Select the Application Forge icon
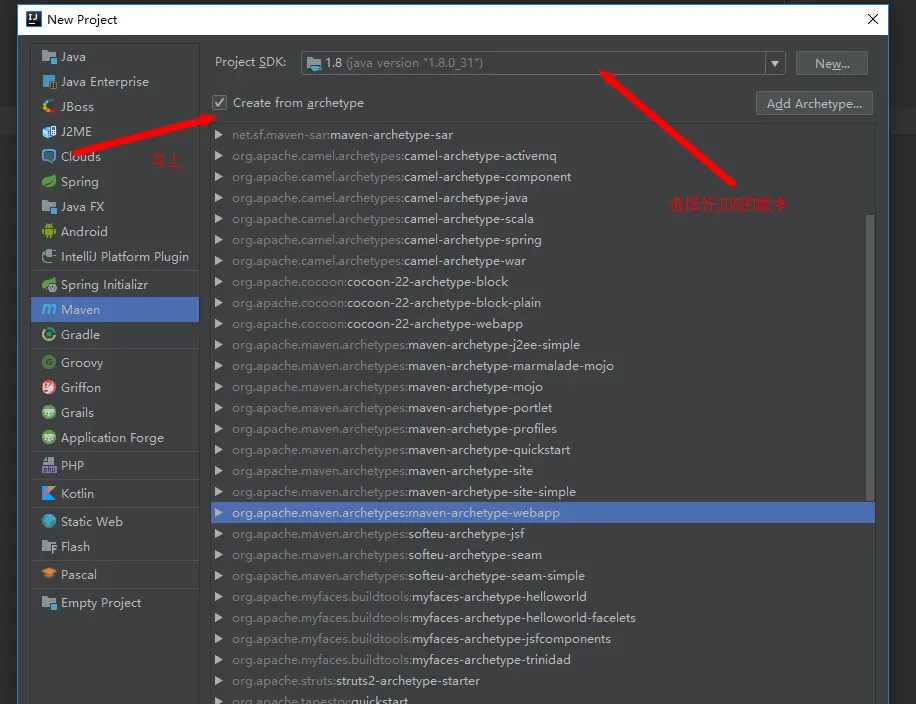This screenshot has width=916, height=704. tap(49, 438)
